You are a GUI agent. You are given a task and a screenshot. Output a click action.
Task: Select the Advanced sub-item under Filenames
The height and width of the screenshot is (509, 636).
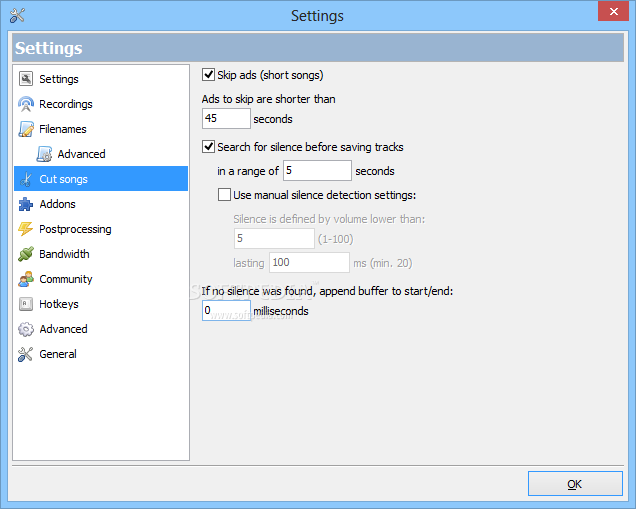click(80, 154)
